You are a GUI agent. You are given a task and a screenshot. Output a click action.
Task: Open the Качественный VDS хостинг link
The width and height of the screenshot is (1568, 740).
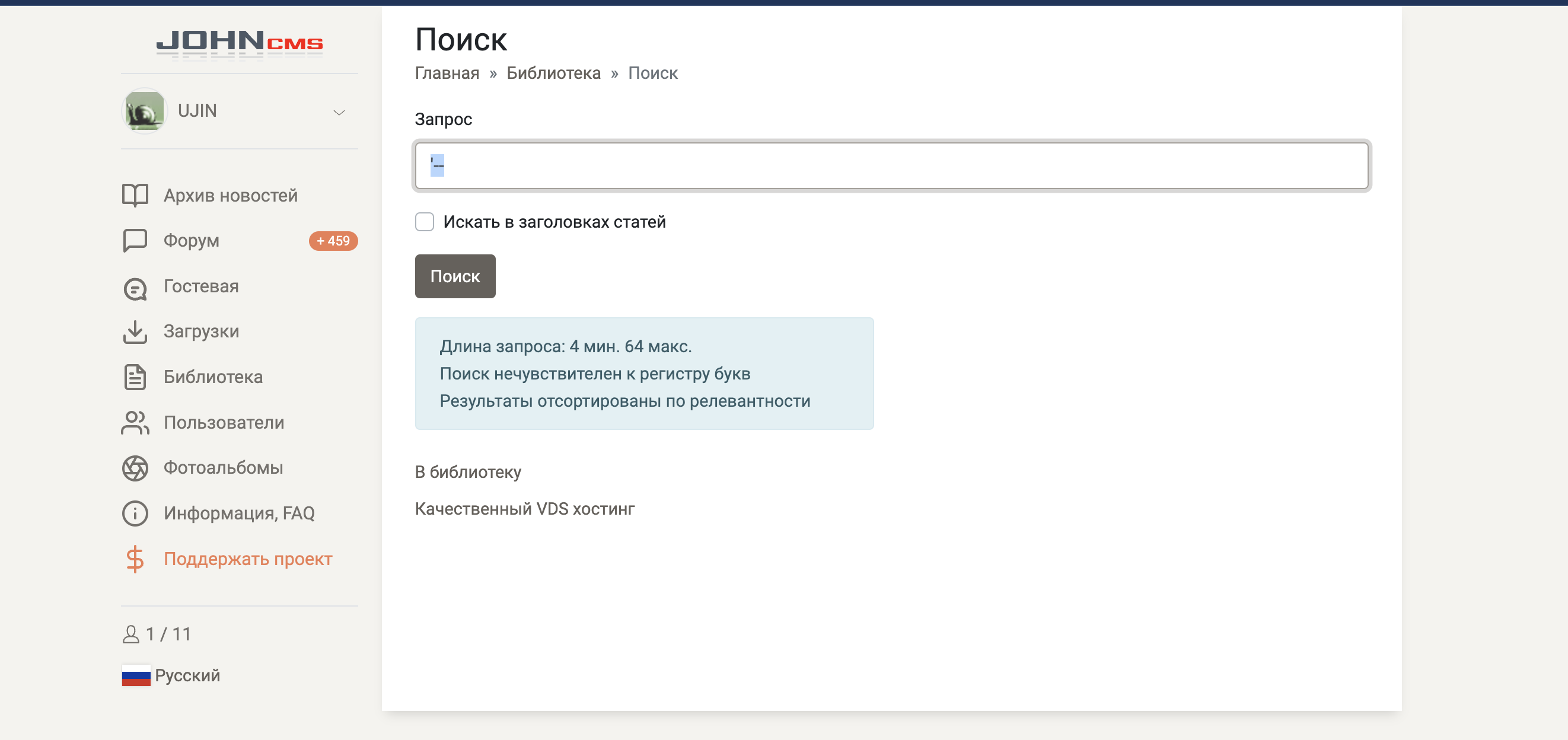tap(524, 509)
